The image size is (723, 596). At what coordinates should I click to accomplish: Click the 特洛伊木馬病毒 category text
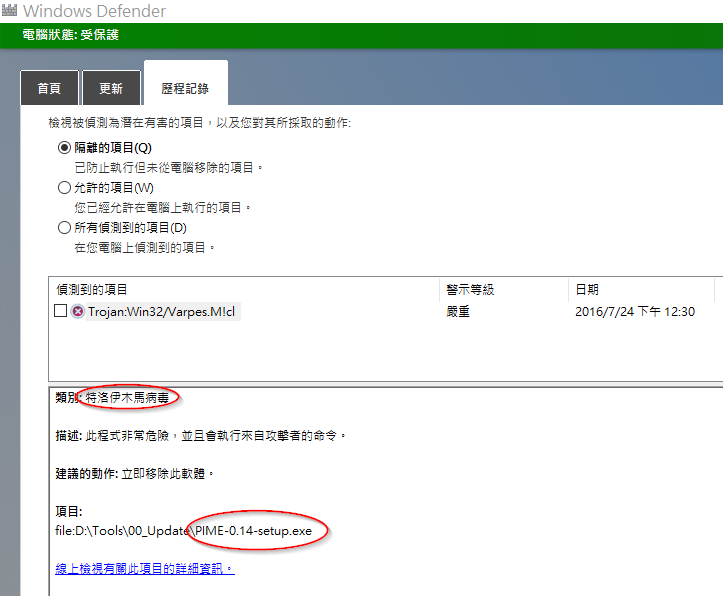(130, 397)
